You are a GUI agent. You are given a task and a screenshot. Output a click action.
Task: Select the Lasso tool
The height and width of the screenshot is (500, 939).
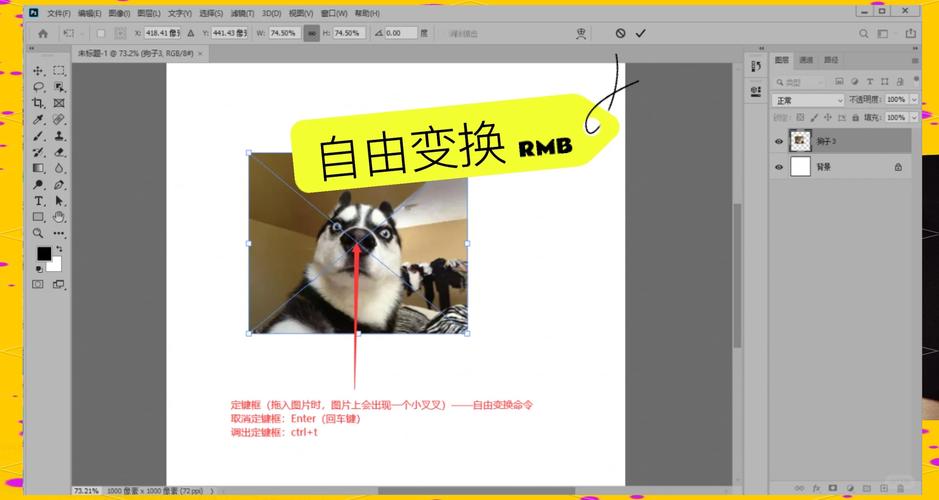[38, 87]
